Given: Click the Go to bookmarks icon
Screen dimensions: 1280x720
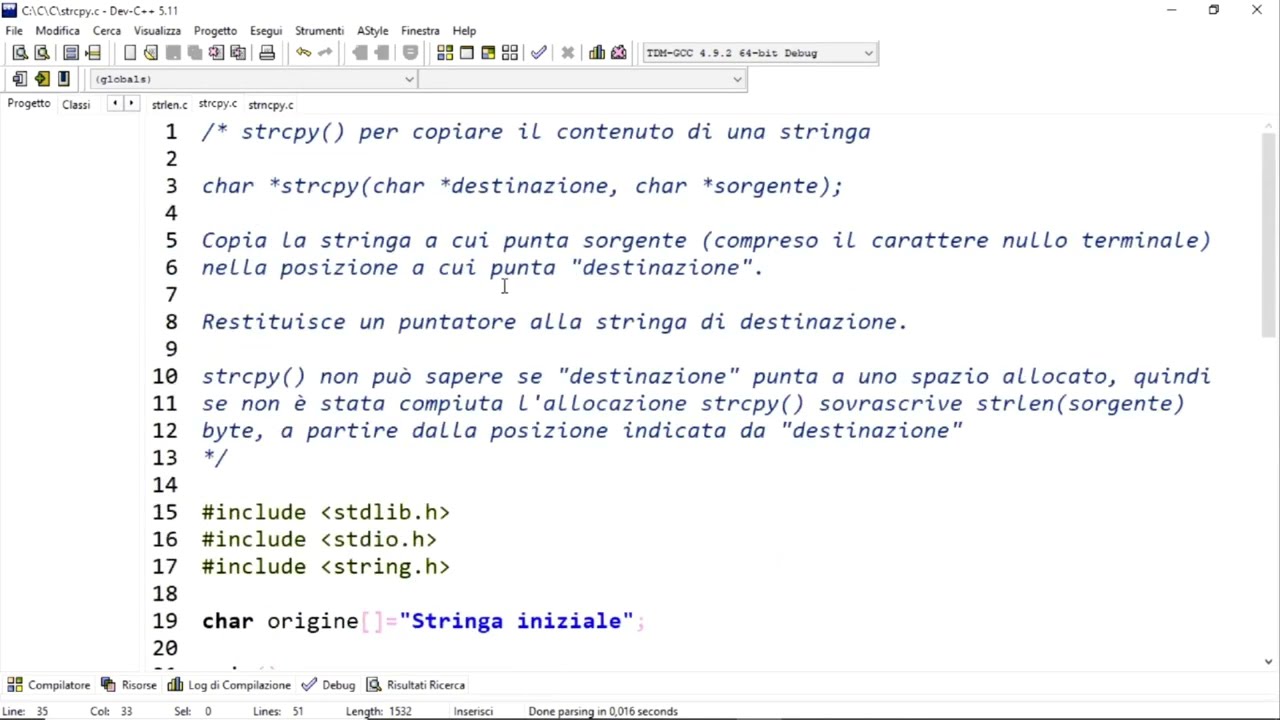Looking at the screenshot, I should [x=63, y=79].
